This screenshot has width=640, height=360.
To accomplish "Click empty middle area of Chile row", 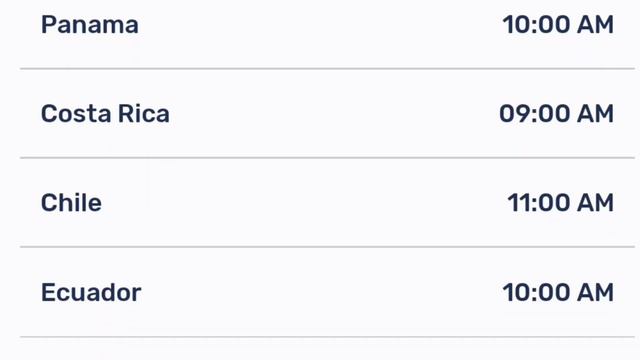I will point(304,203).
